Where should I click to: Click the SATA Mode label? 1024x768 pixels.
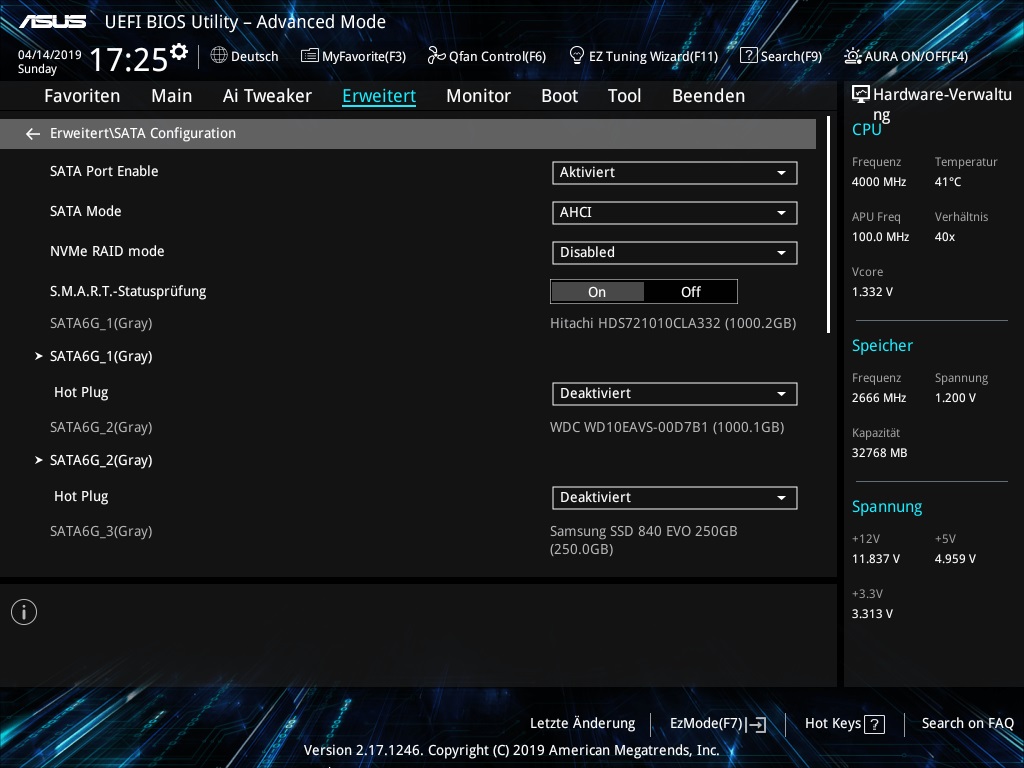86,211
